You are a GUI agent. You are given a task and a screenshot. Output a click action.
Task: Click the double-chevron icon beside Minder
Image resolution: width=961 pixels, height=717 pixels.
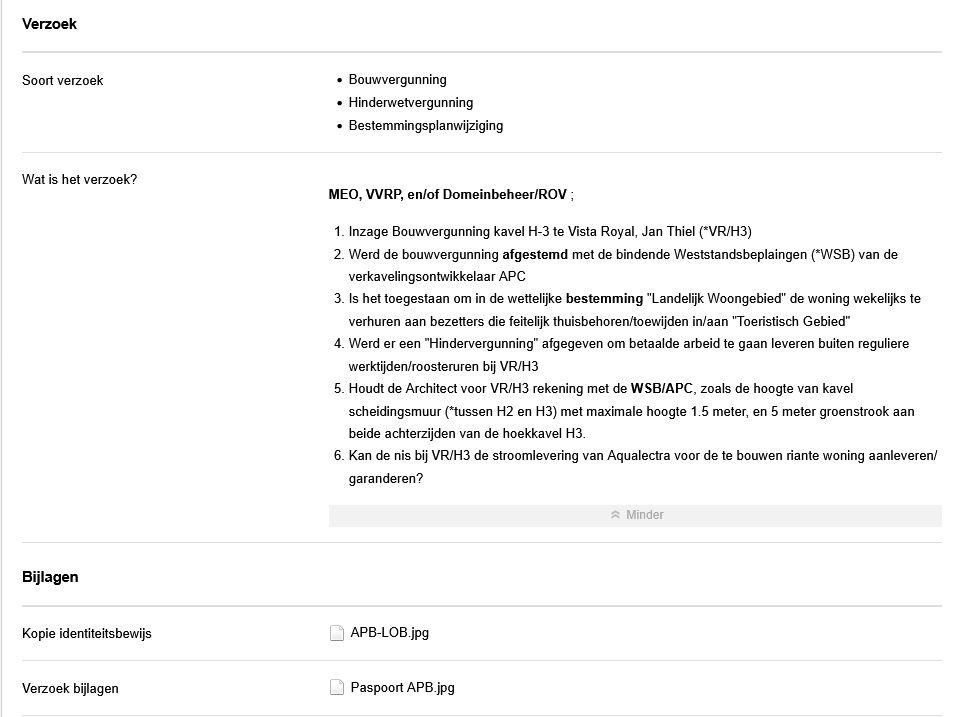click(x=615, y=515)
